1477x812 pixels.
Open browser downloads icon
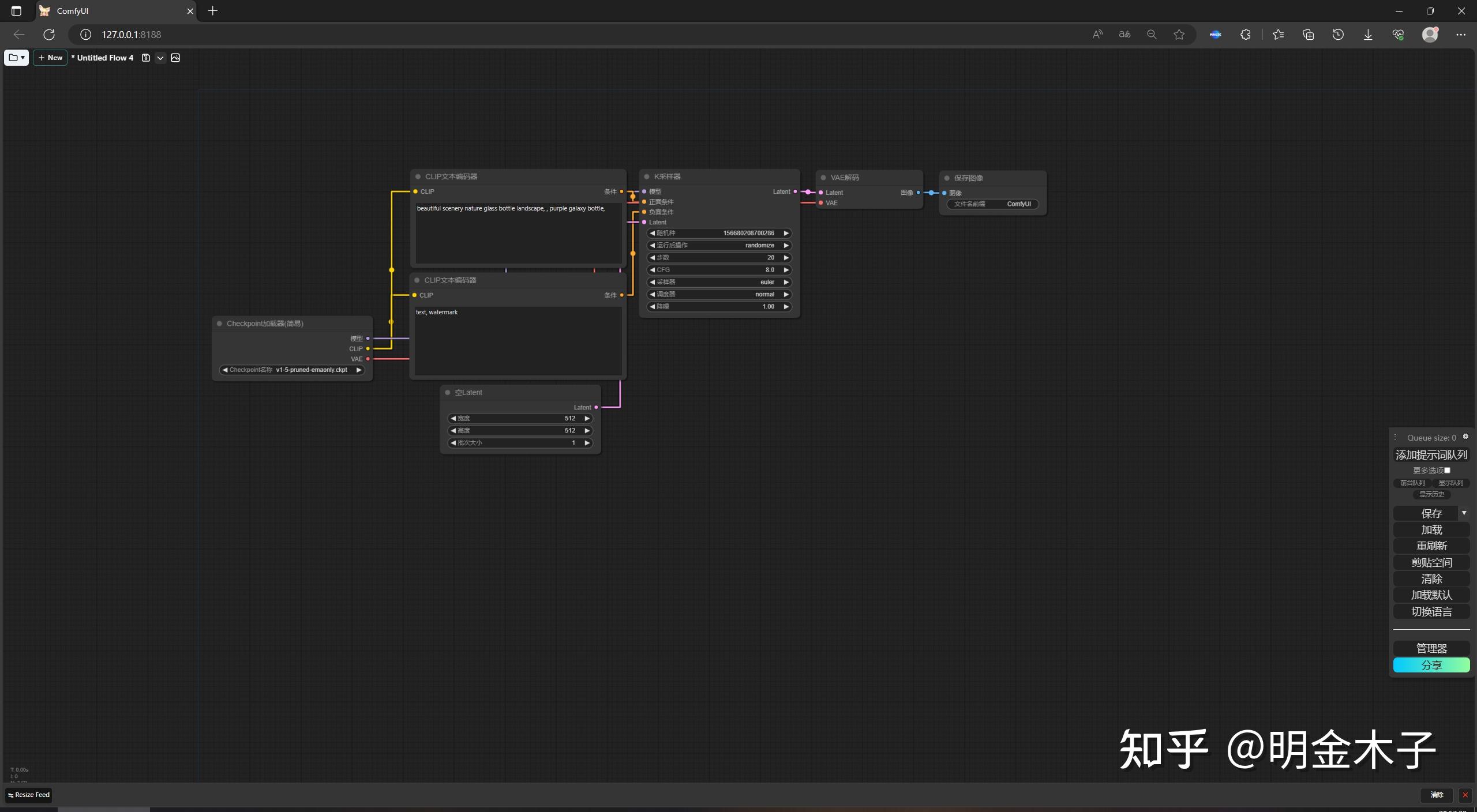1368,35
